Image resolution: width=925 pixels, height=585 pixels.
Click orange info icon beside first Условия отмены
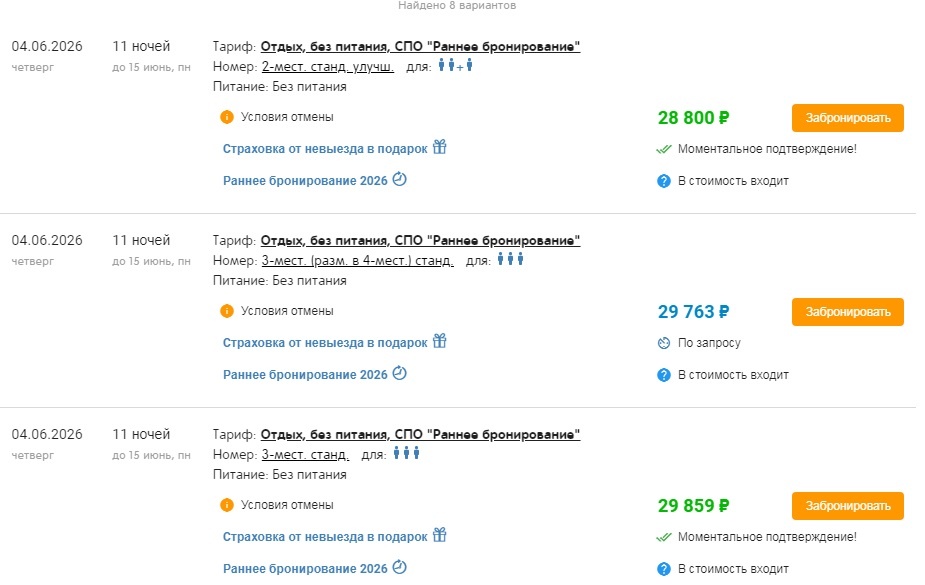[x=227, y=117]
